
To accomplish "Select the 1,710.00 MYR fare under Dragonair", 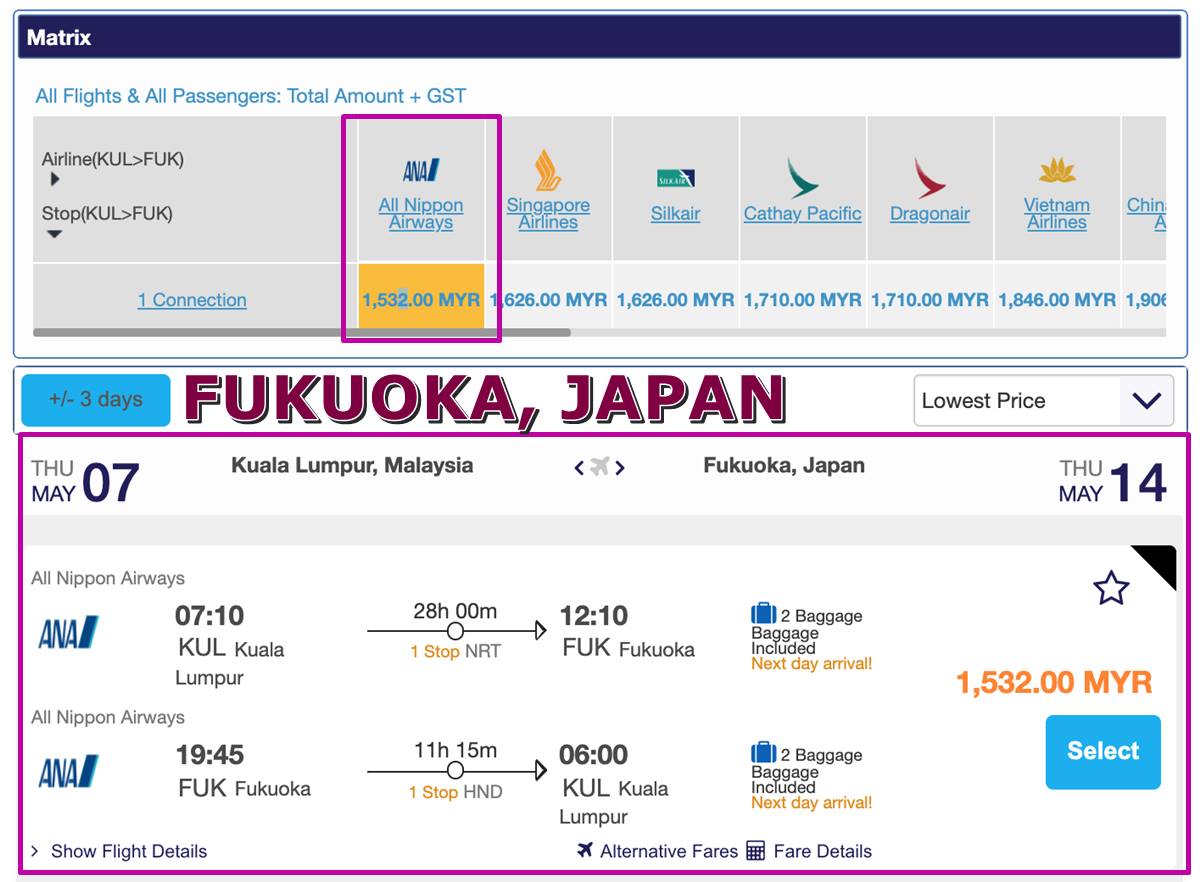I will (930, 299).
